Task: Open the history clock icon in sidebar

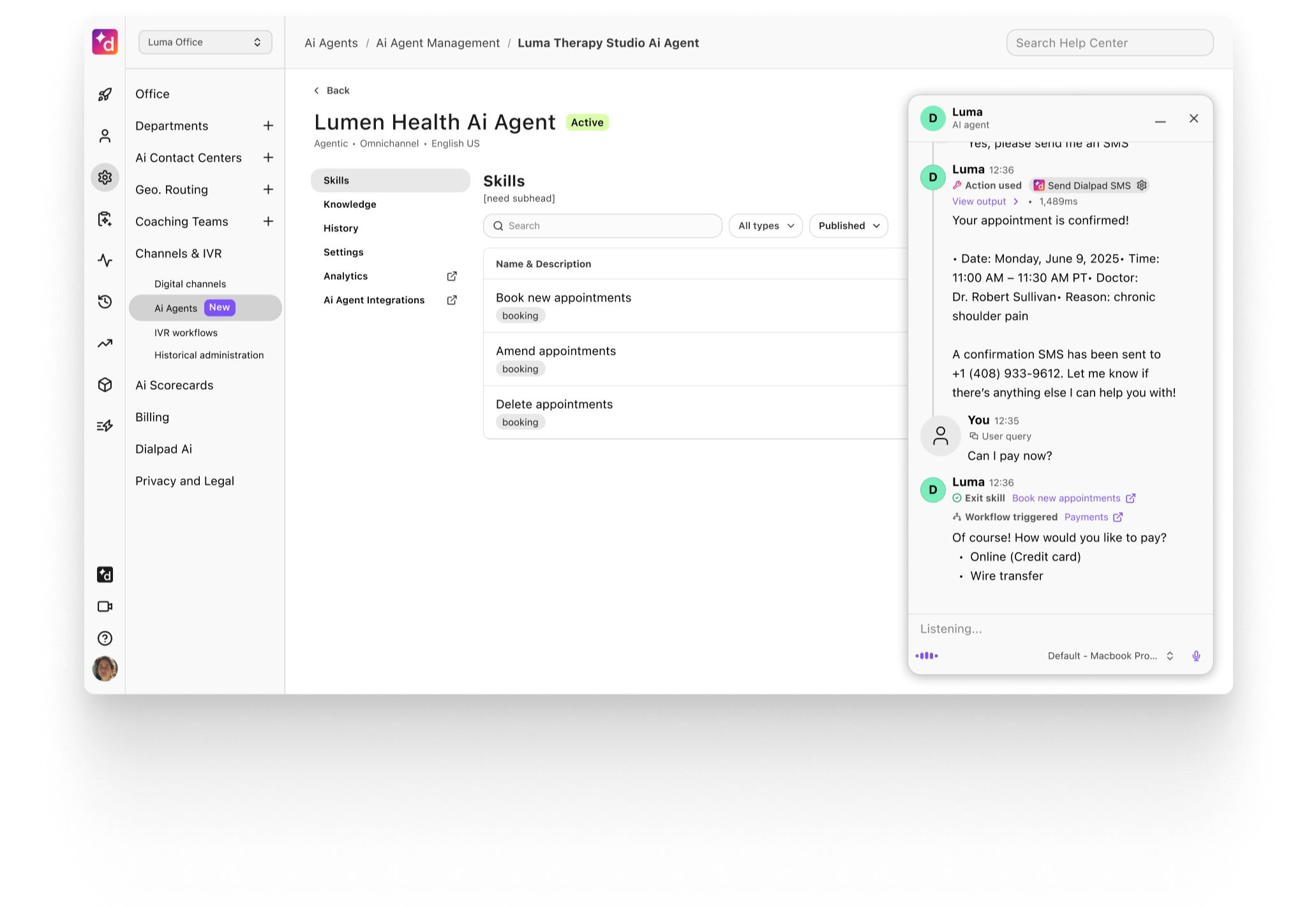Action: tap(105, 302)
